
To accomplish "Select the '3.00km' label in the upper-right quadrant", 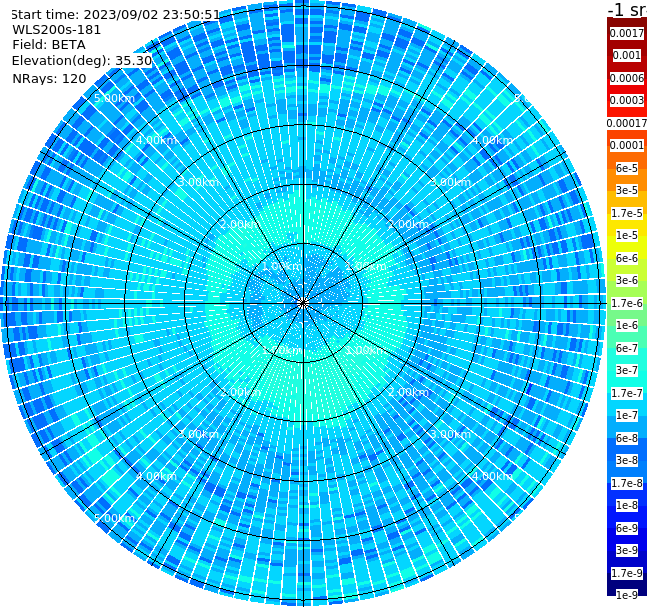I will click(x=451, y=182).
